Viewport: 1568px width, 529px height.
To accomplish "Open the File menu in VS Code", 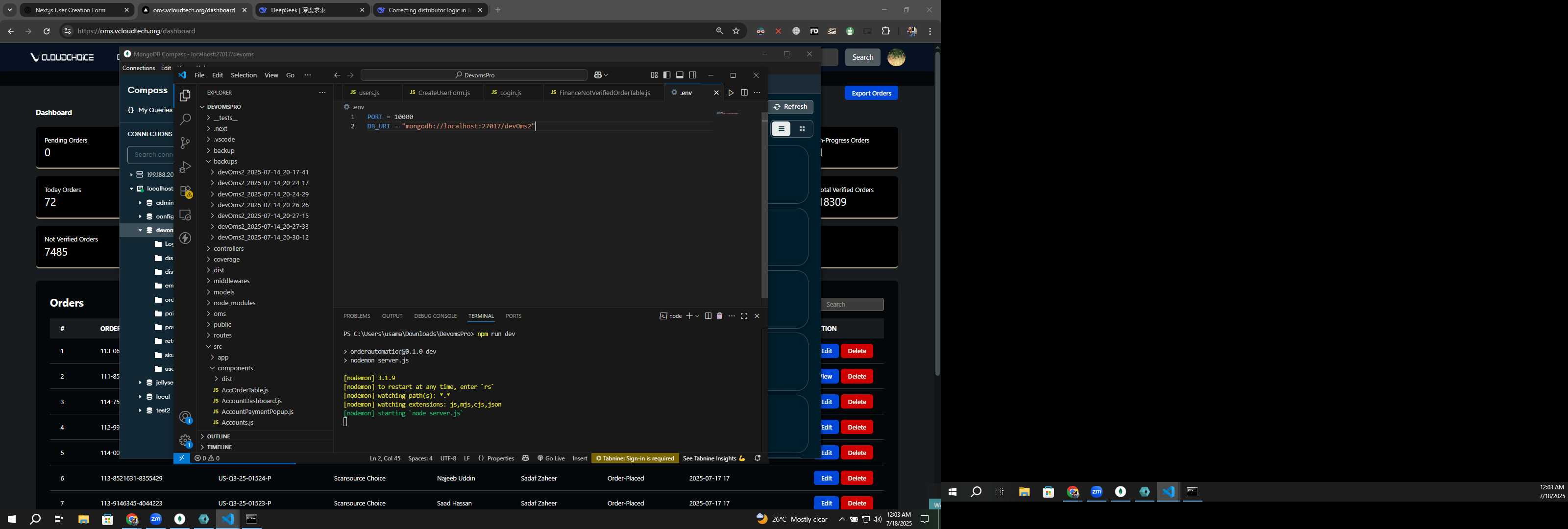I will (x=199, y=75).
